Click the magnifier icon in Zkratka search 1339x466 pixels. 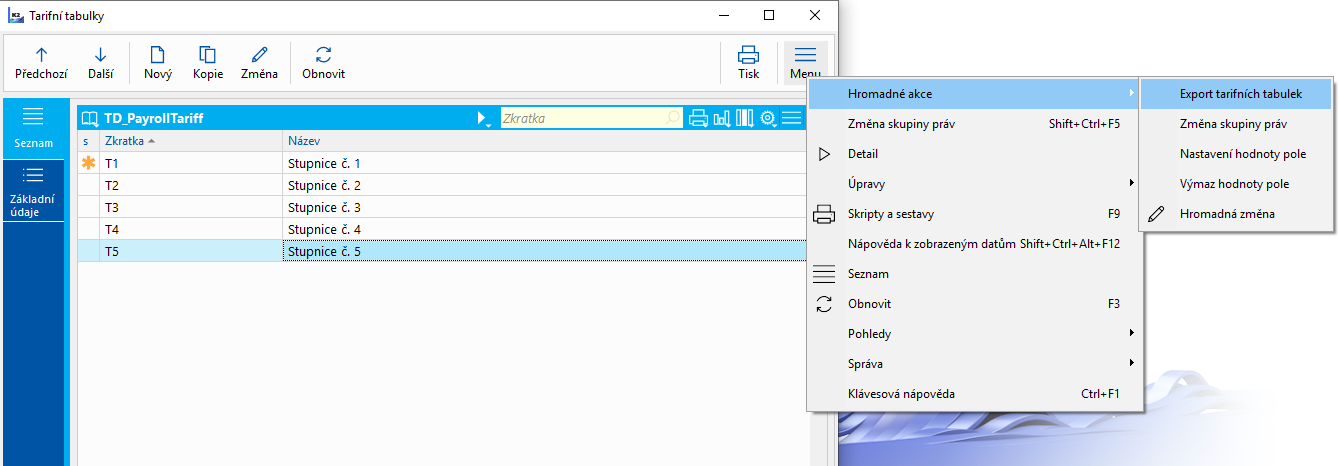[x=673, y=118]
